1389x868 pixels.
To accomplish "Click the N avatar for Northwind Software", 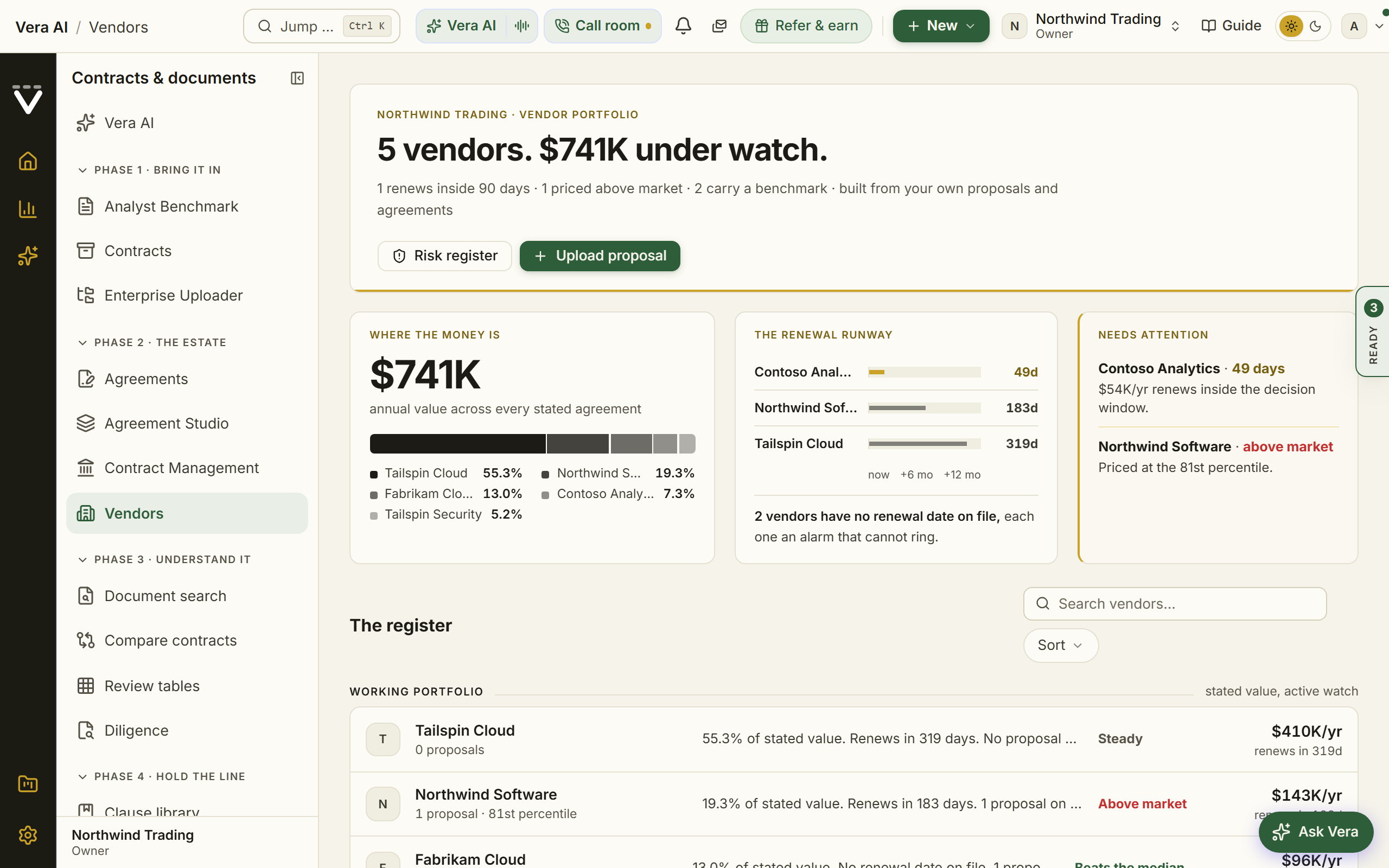I will pyautogui.click(x=383, y=803).
